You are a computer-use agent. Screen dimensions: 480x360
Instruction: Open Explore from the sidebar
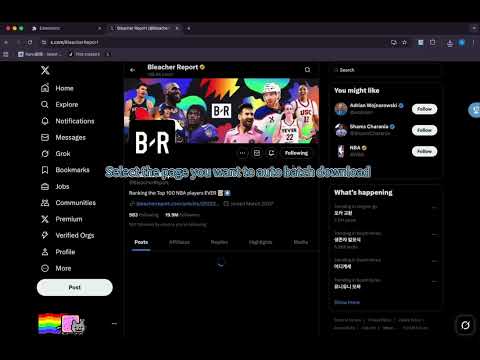59,104
